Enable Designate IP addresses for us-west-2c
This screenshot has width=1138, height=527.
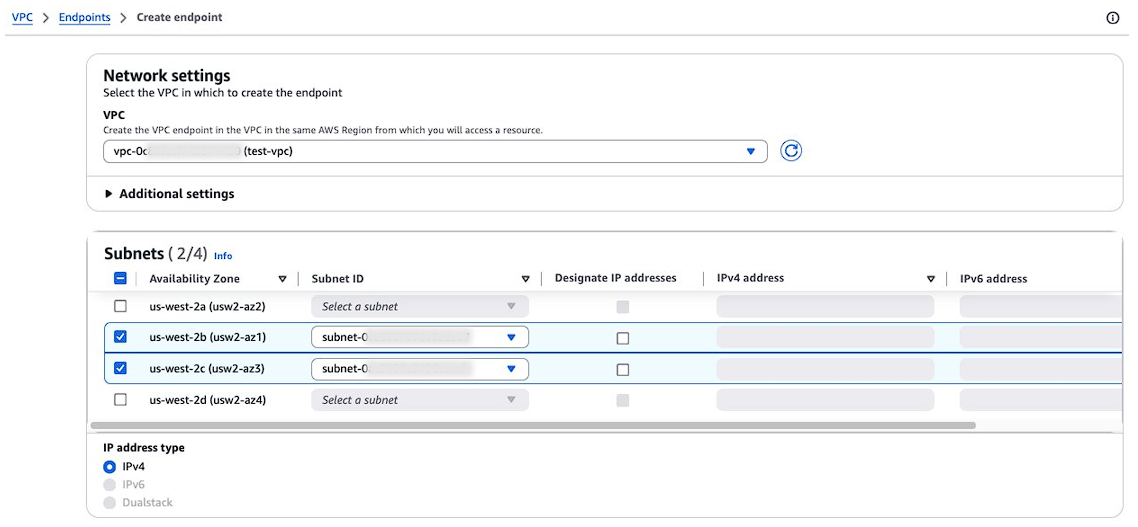point(623,369)
